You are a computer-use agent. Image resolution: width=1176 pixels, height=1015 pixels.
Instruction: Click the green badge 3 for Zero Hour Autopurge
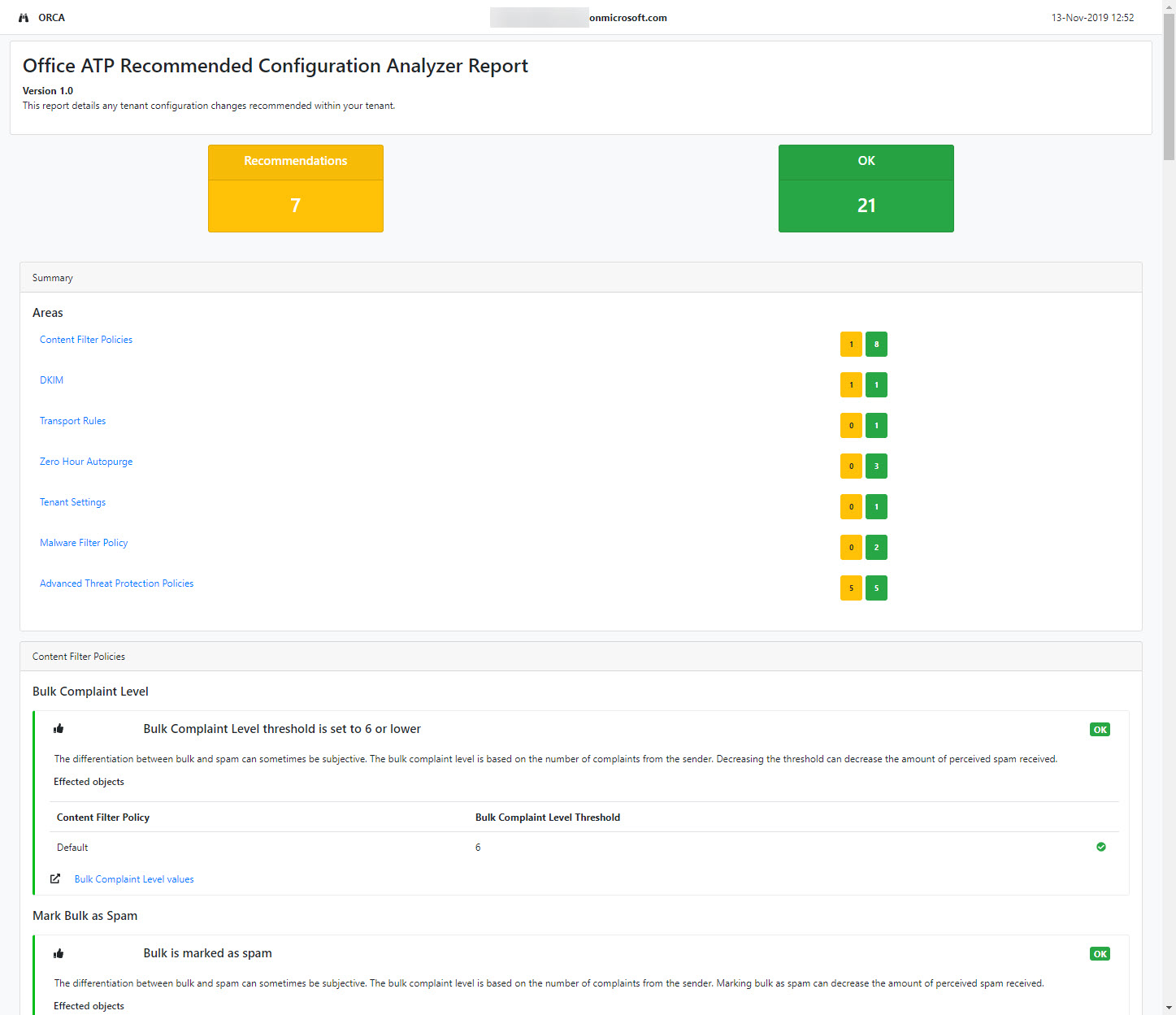coord(876,466)
